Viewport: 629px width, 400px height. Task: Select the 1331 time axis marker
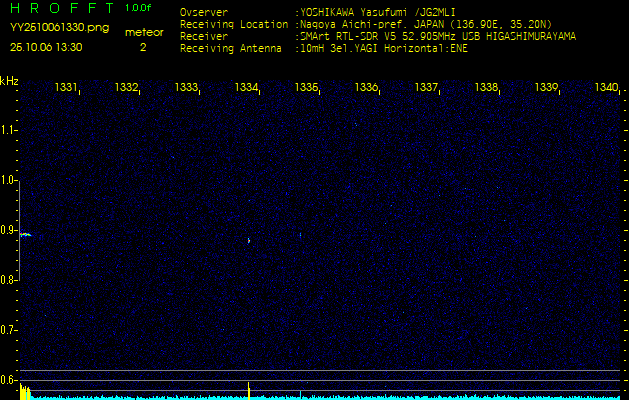point(66,88)
